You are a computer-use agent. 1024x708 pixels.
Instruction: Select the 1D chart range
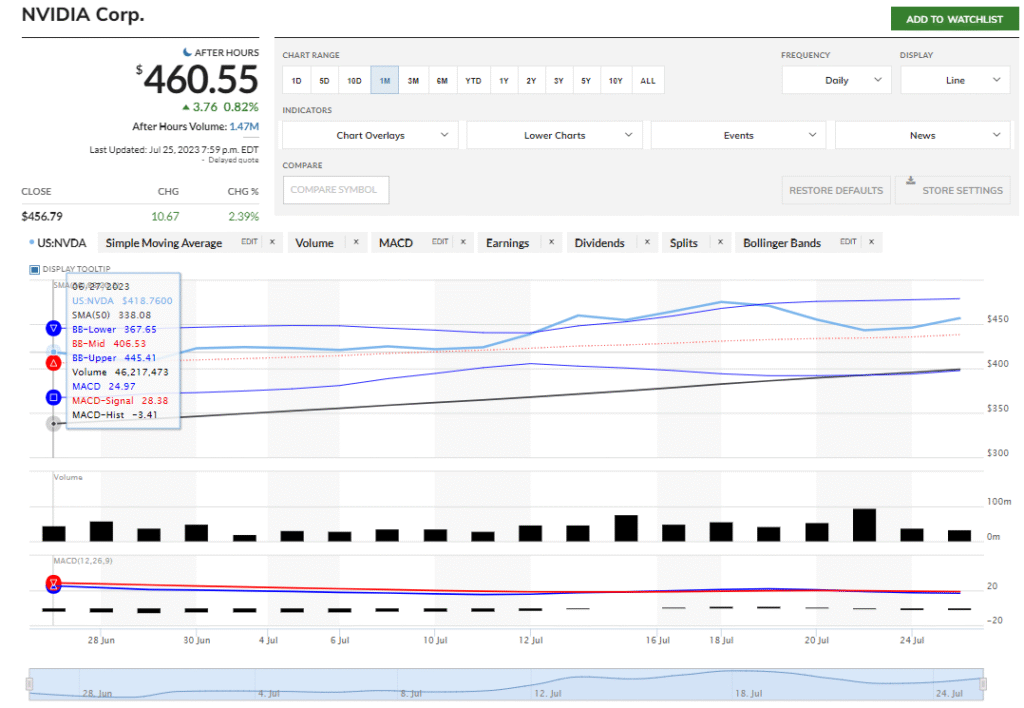tap(296, 80)
